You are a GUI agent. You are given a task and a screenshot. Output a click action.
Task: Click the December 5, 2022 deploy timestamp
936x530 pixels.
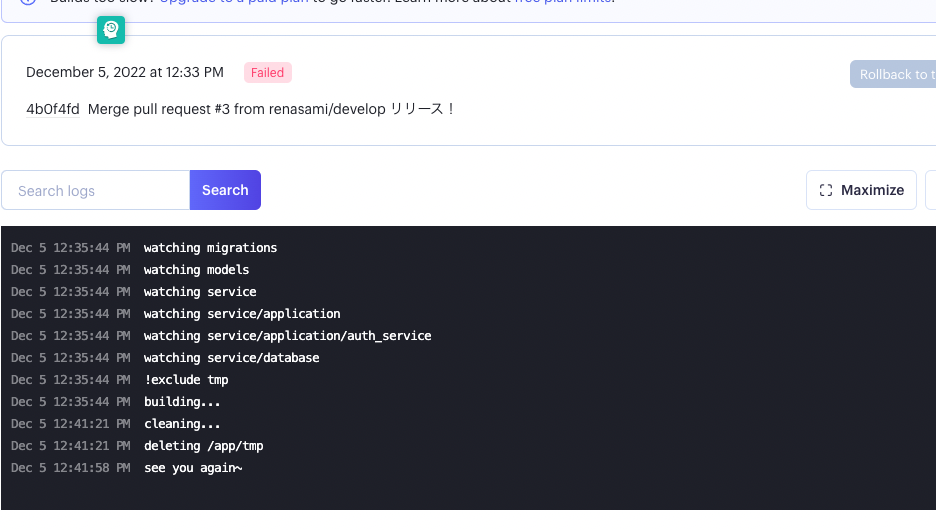click(125, 72)
